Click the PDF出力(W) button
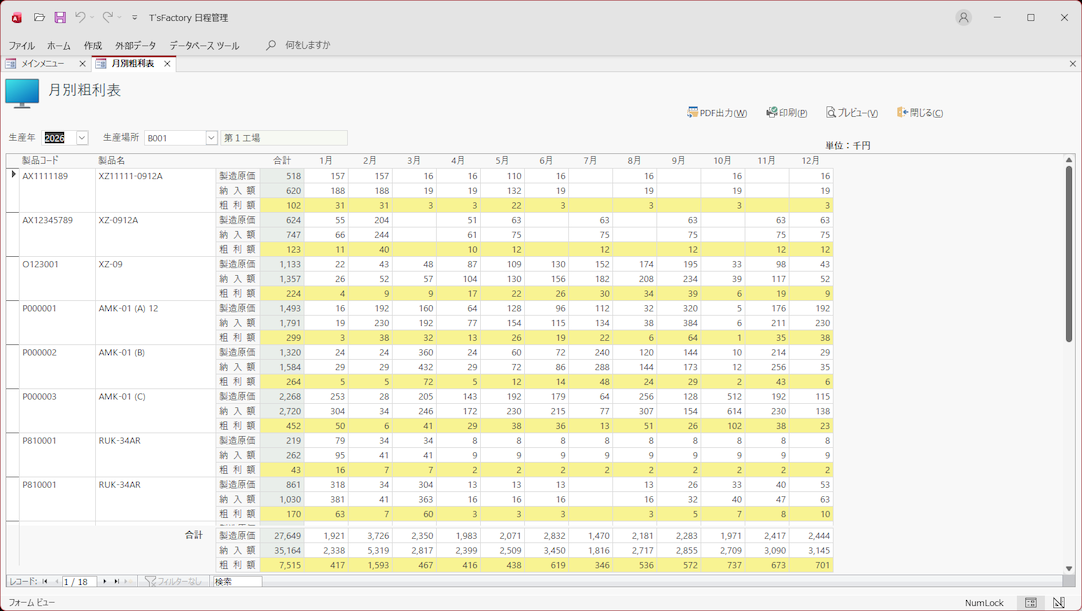 coord(717,113)
